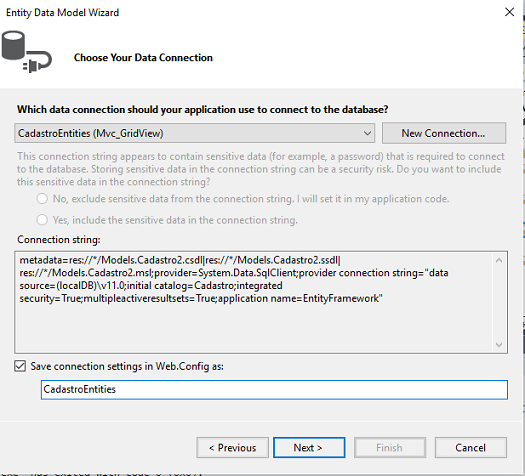Click the connection string scrollbar down arrow

tap(499, 345)
